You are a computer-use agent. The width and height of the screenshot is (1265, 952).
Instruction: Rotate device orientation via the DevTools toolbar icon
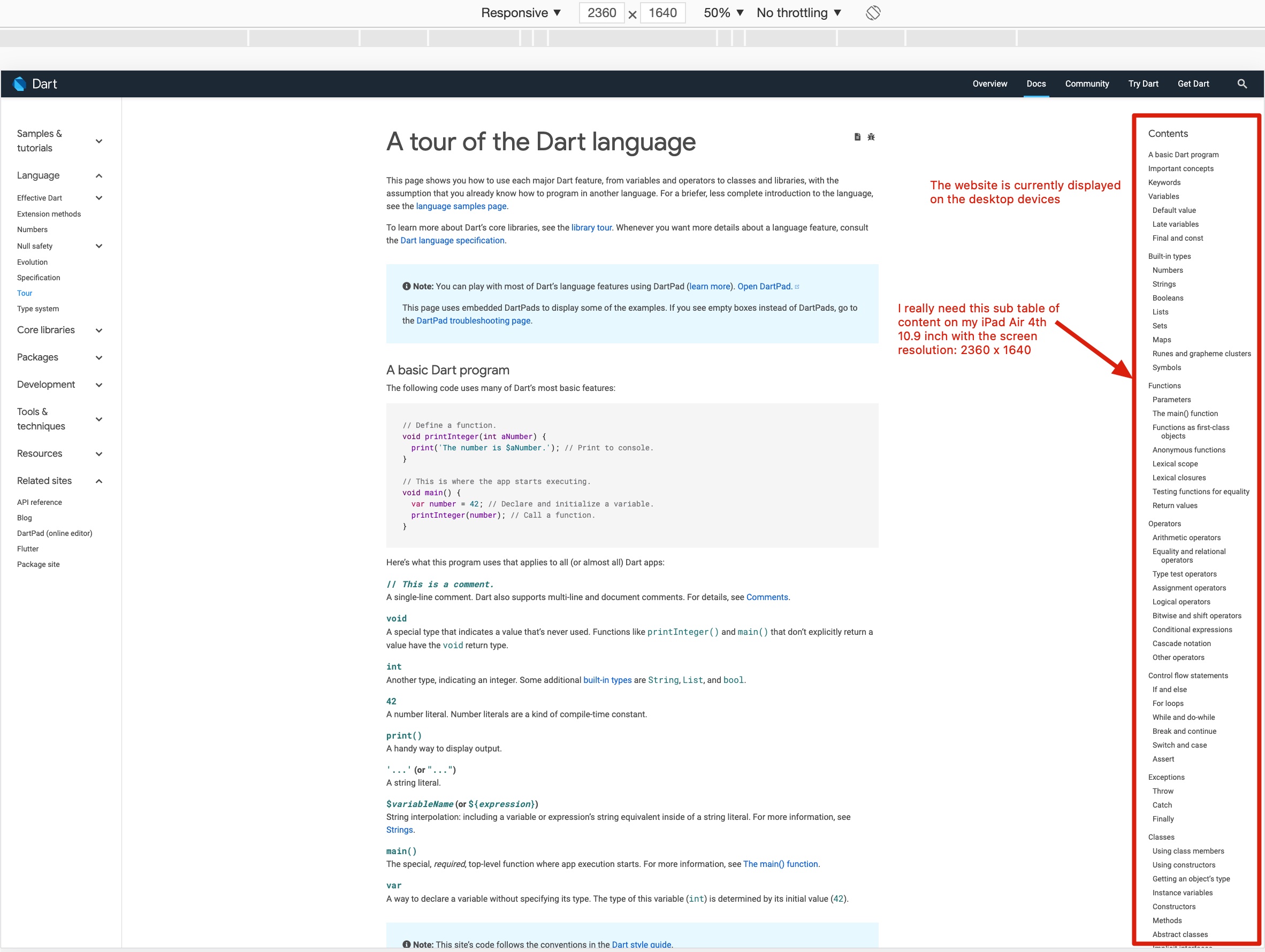click(873, 13)
